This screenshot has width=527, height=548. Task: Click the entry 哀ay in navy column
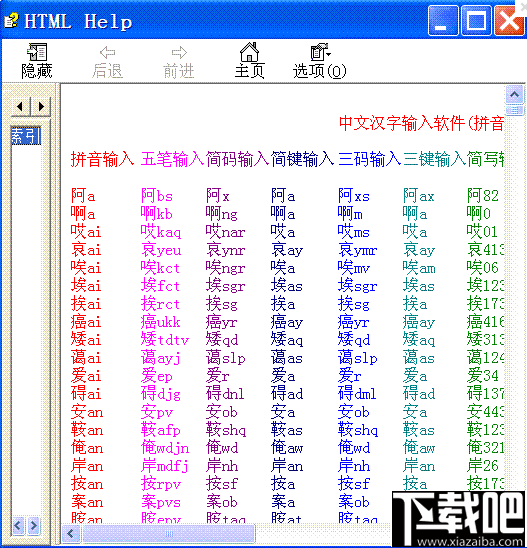[x=287, y=250]
